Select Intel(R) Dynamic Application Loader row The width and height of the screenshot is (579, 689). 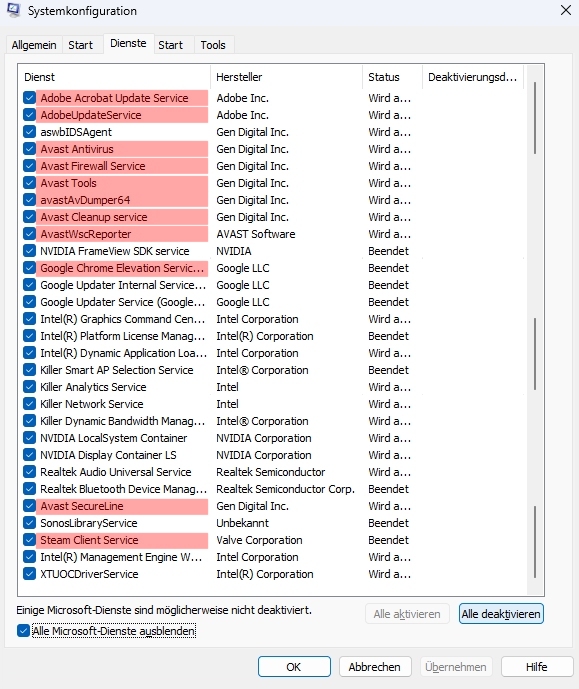tap(123, 353)
